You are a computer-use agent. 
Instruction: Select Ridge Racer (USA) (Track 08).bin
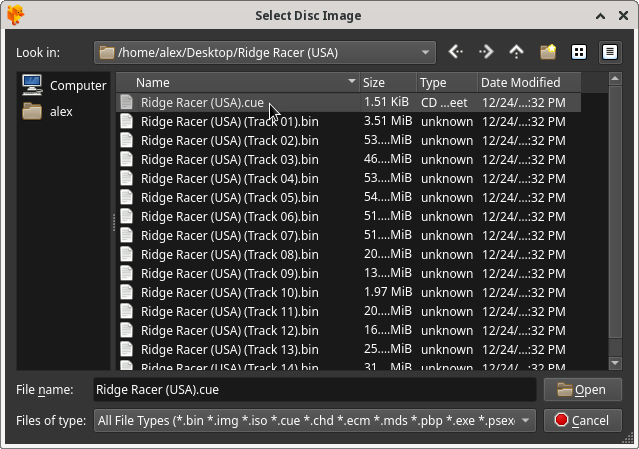230,254
